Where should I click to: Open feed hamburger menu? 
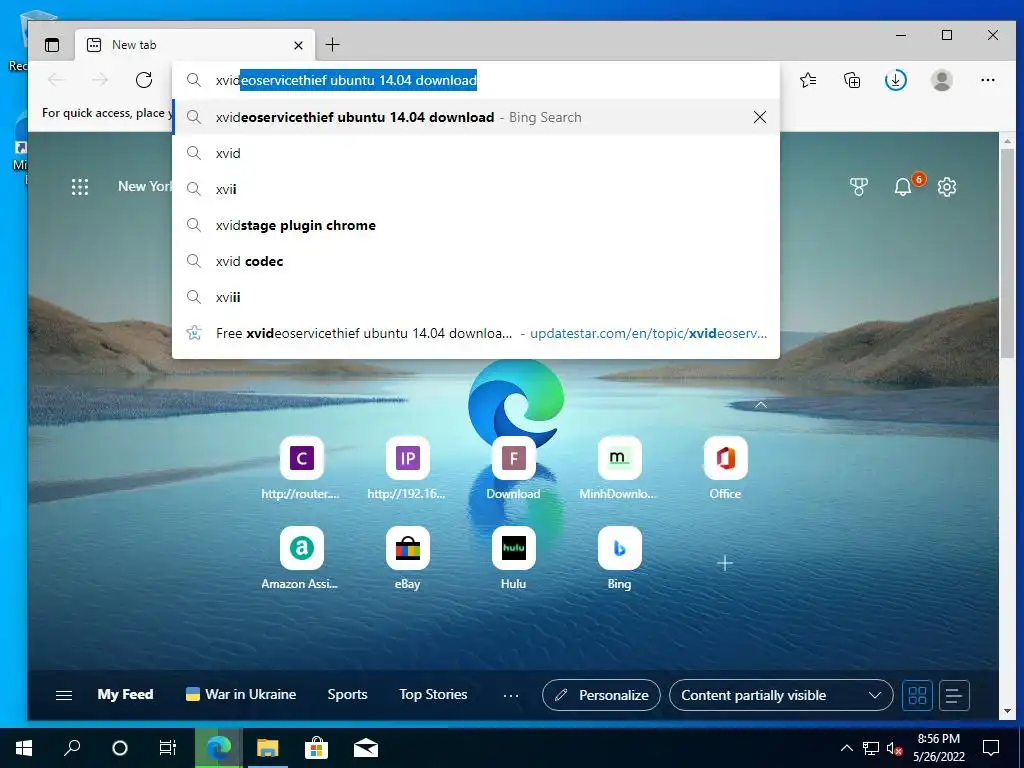pyautogui.click(x=64, y=695)
